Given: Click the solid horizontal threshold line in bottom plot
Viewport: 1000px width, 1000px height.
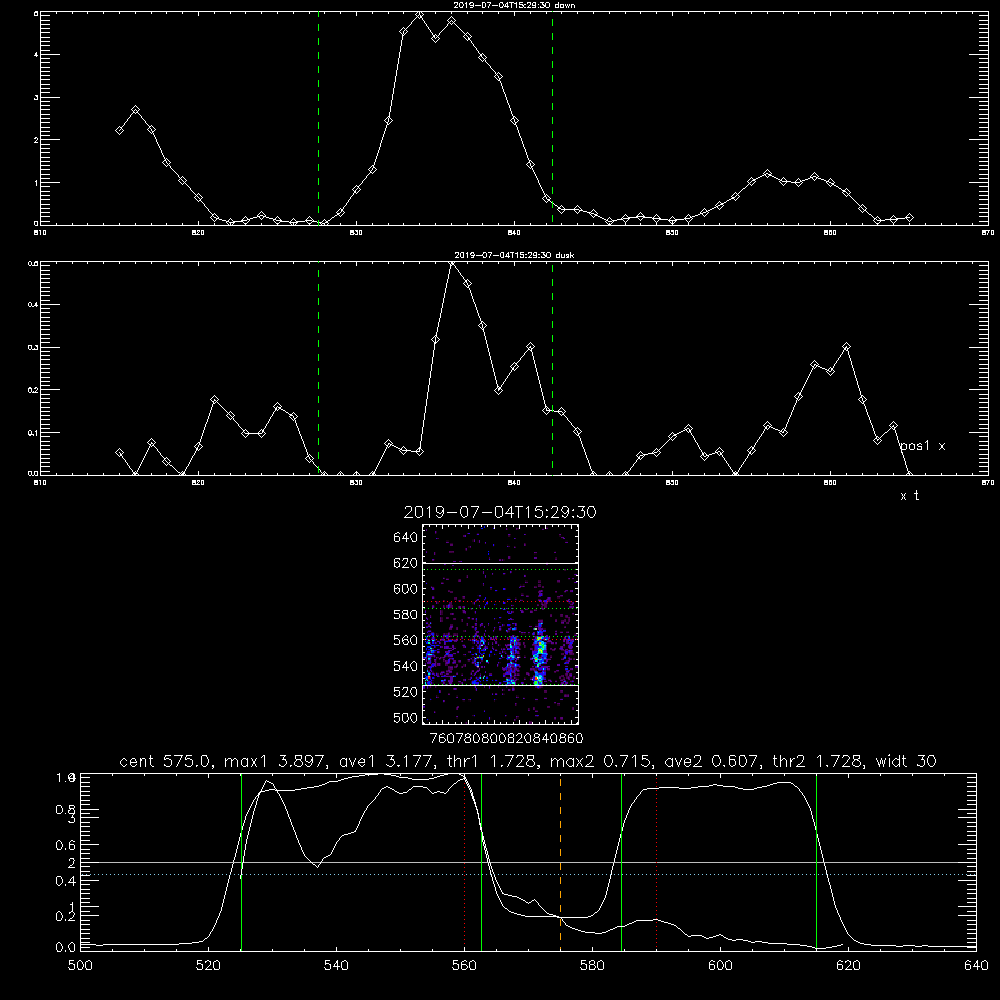Looking at the screenshot, I should pyautogui.click(x=528, y=862).
